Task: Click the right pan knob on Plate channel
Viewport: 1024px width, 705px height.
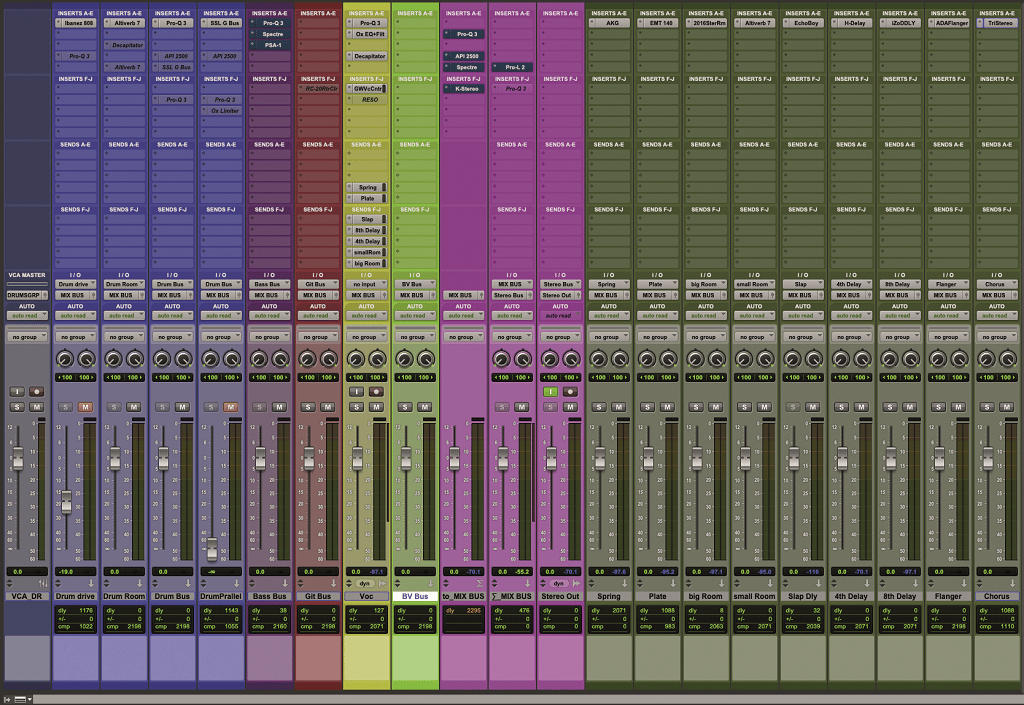Action: [x=669, y=359]
